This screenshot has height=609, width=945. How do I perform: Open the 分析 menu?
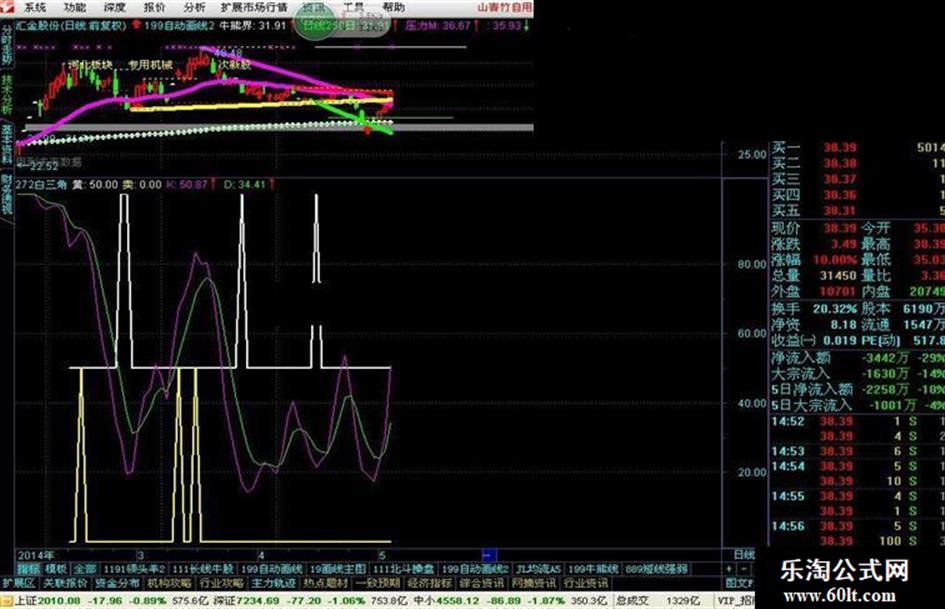tap(194, 7)
